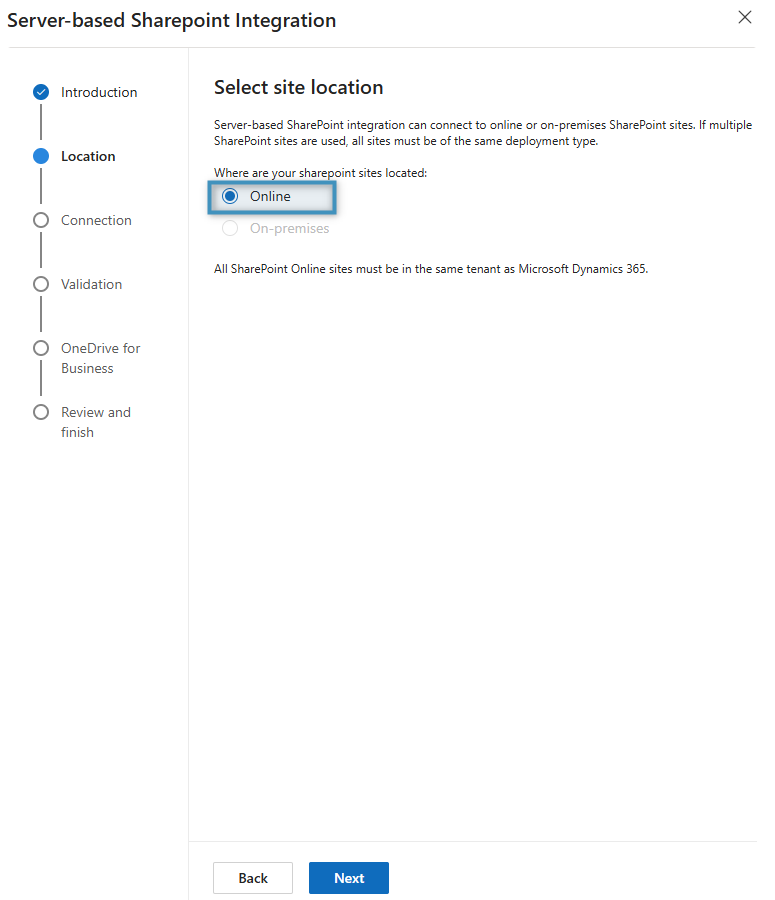775x900 pixels.
Task: Click the Validation step circle icon
Action: (41, 284)
